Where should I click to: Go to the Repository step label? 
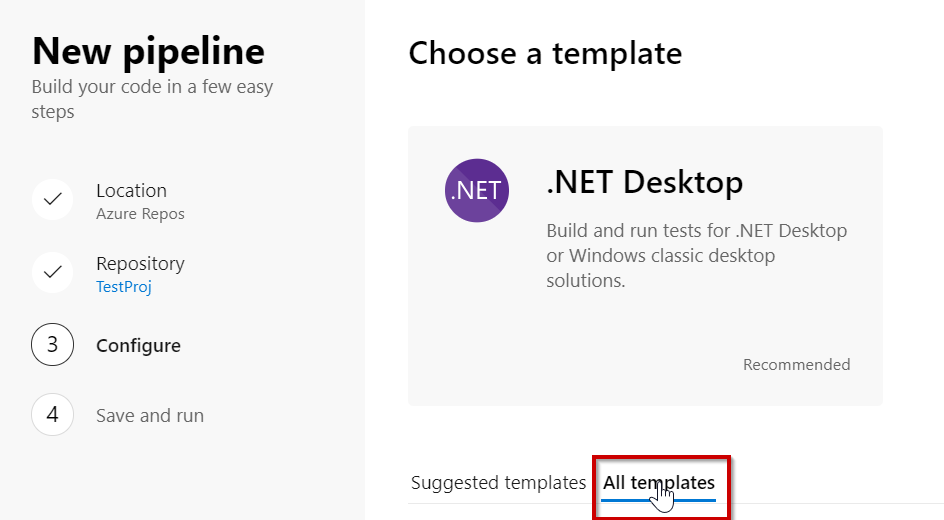click(140, 263)
